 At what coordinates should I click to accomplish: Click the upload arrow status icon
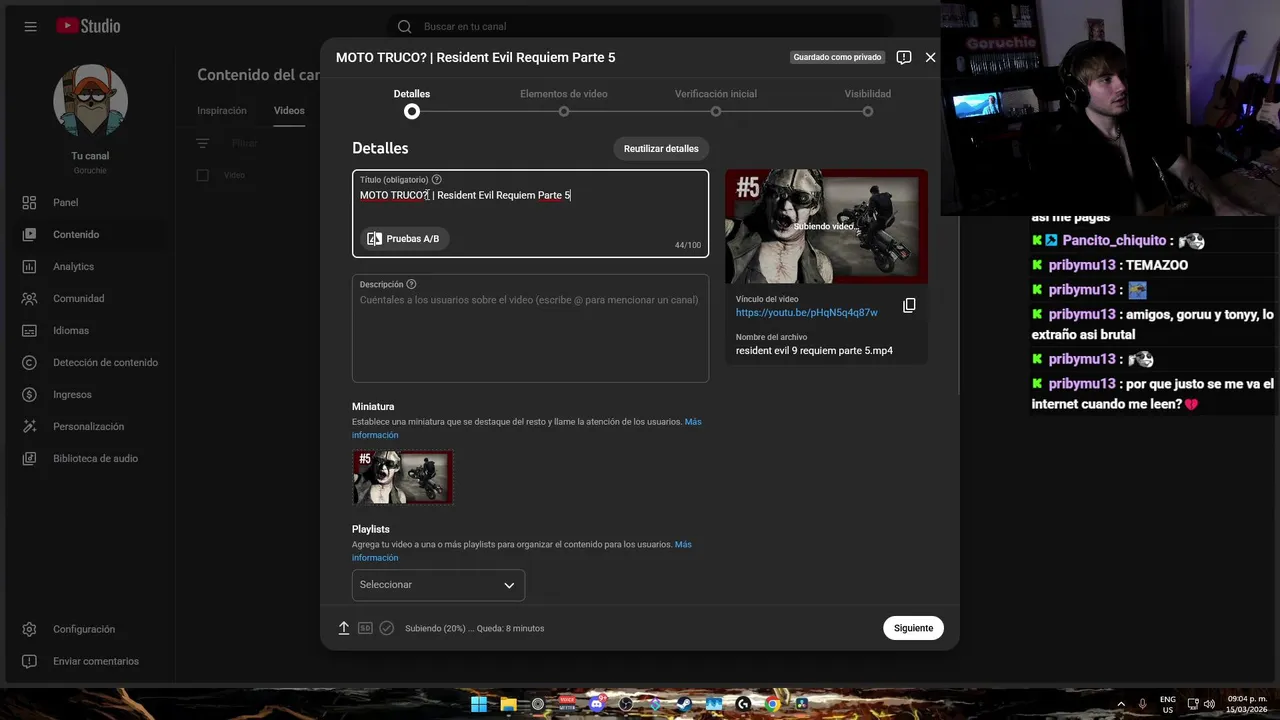344,628
